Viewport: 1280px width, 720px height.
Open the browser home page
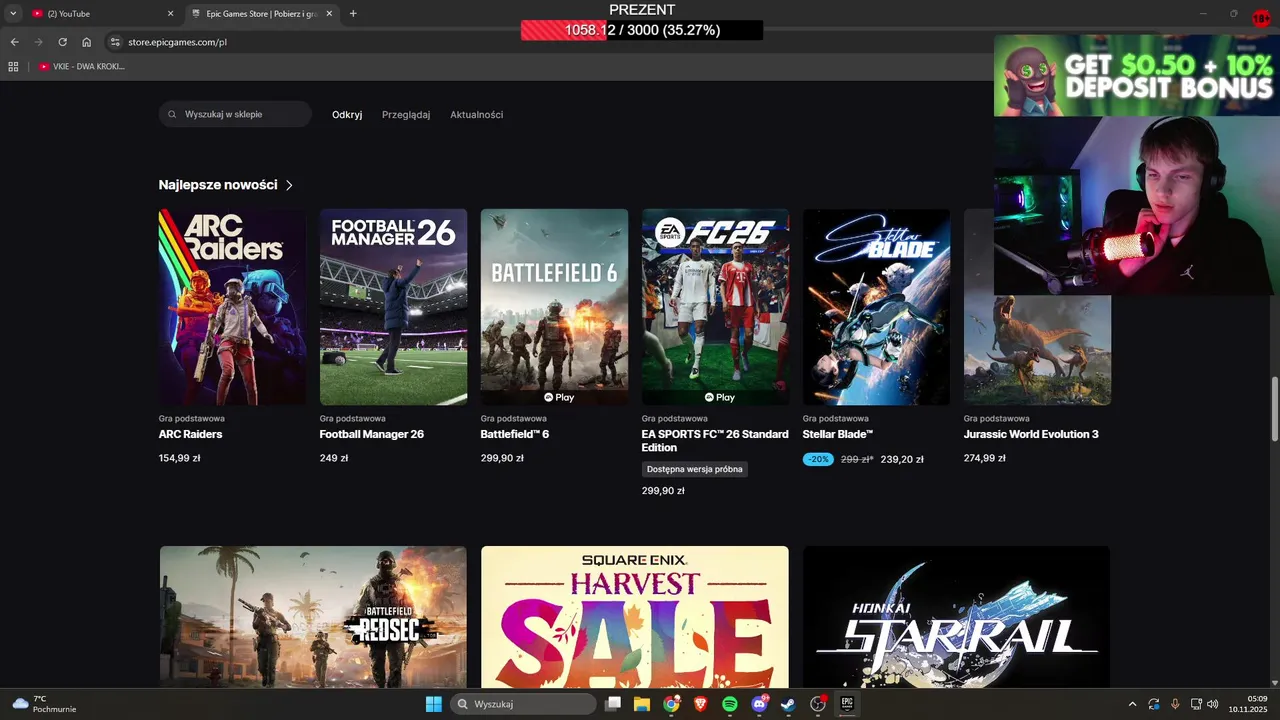coord(87,42)
